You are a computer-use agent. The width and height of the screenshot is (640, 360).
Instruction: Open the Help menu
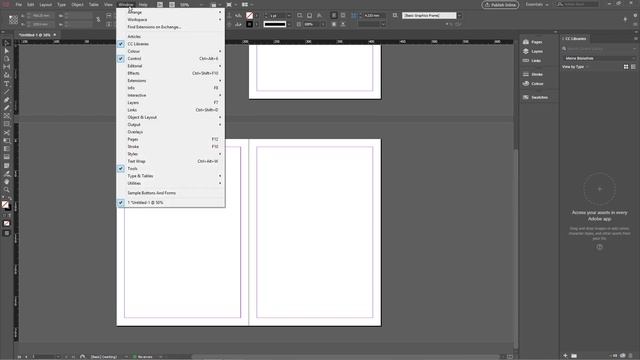(143, 4)
